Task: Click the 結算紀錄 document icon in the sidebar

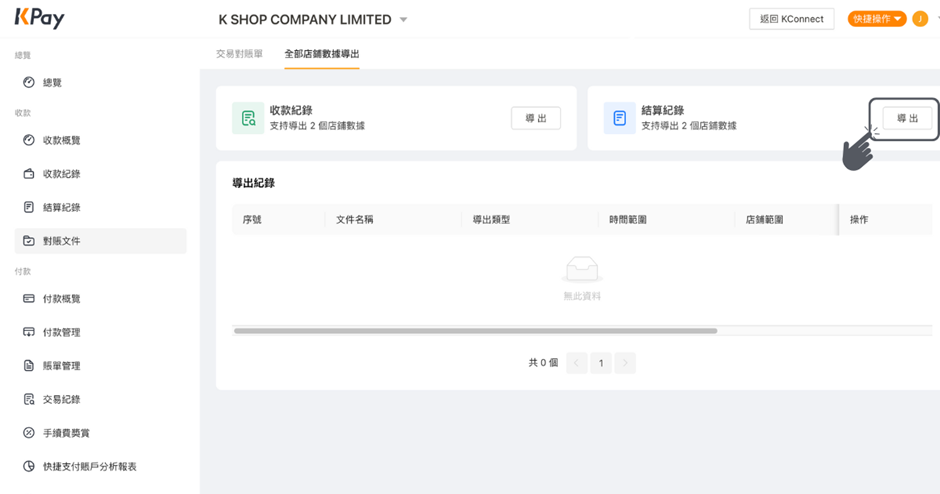Action: coord(29,207)
